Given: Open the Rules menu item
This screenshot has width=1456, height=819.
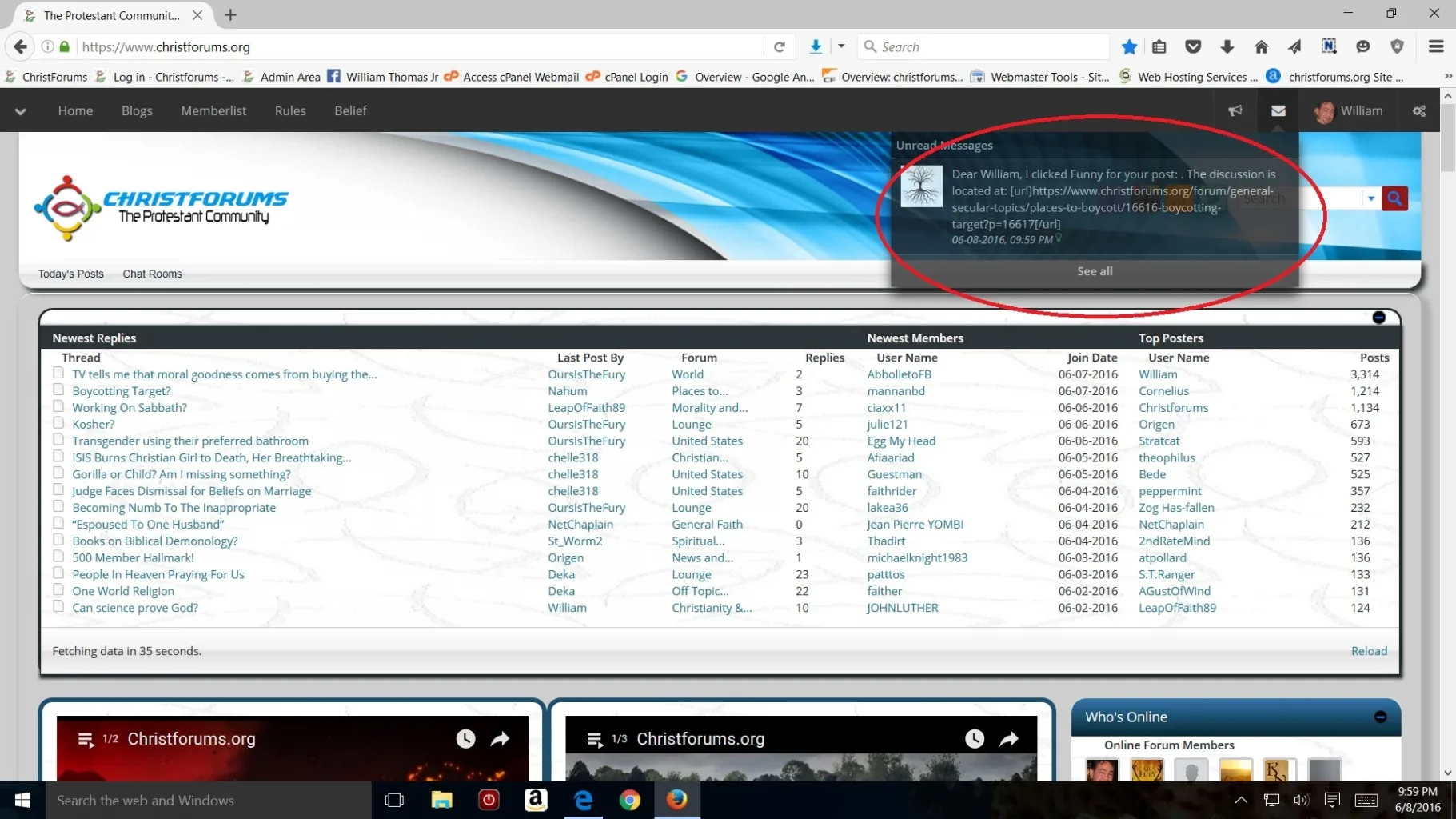Looking at the screenshot, I should point(290,110).
